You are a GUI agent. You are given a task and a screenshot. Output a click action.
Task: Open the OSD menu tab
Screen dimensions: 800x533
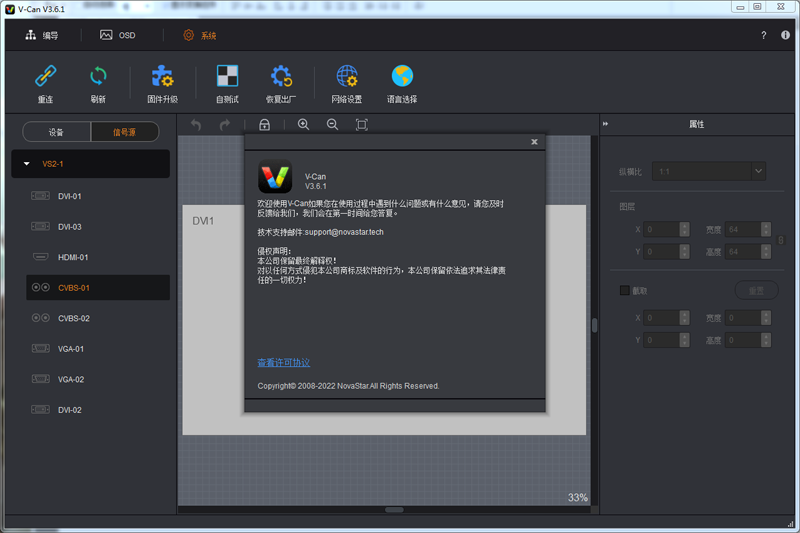tap(118, 36)
